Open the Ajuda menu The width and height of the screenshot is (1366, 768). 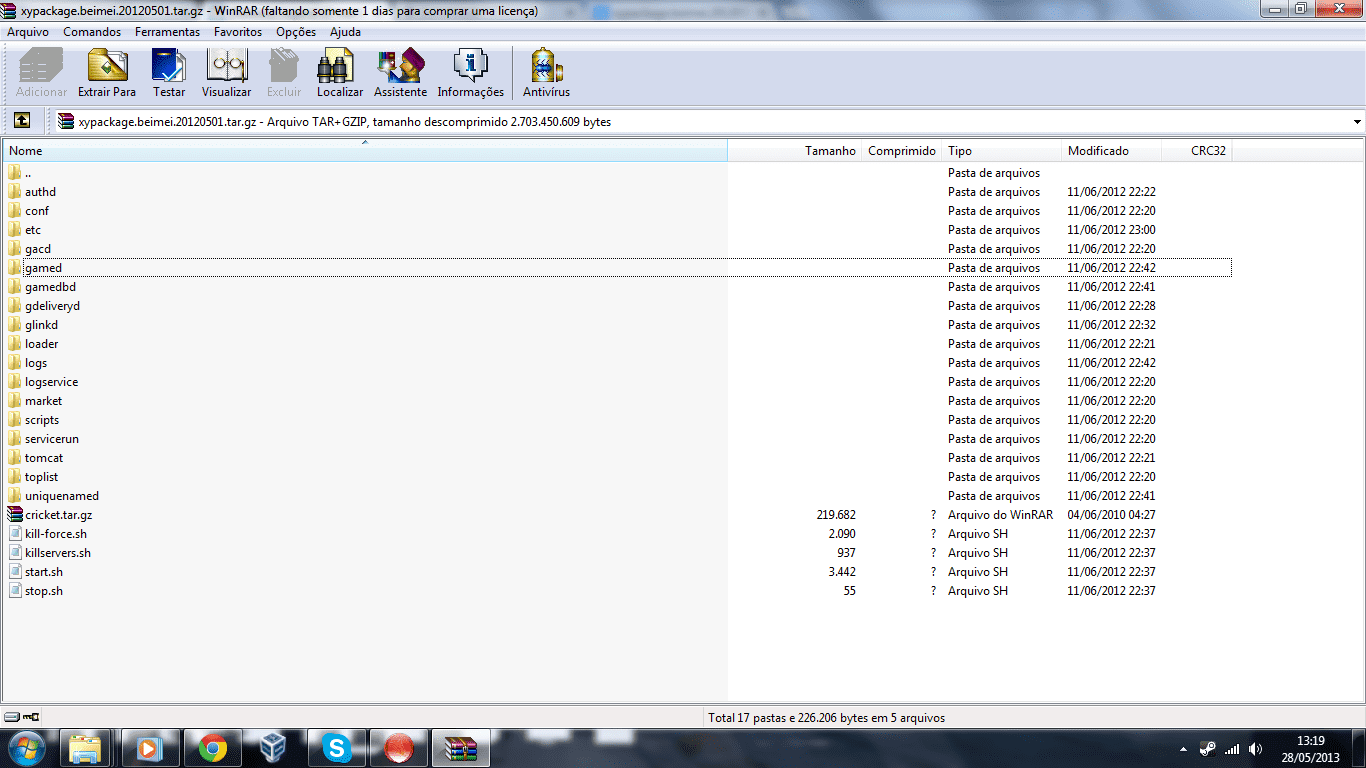point(346,32)
